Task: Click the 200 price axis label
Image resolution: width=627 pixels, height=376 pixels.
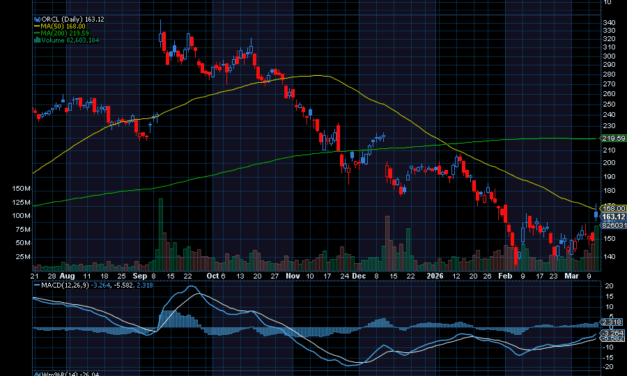Action: [609, 162]
